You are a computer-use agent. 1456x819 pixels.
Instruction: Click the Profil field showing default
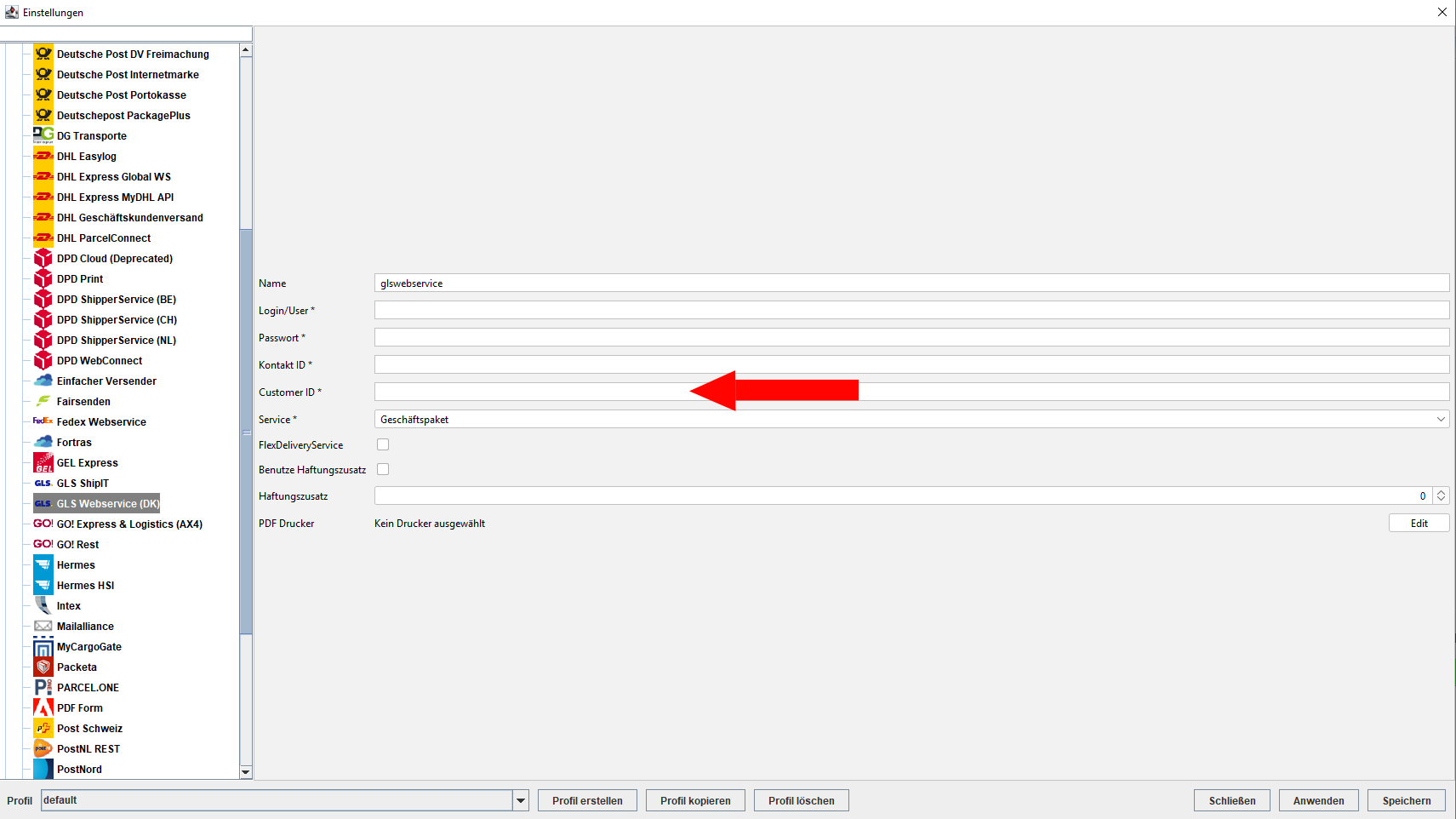(x=277, y=800)
